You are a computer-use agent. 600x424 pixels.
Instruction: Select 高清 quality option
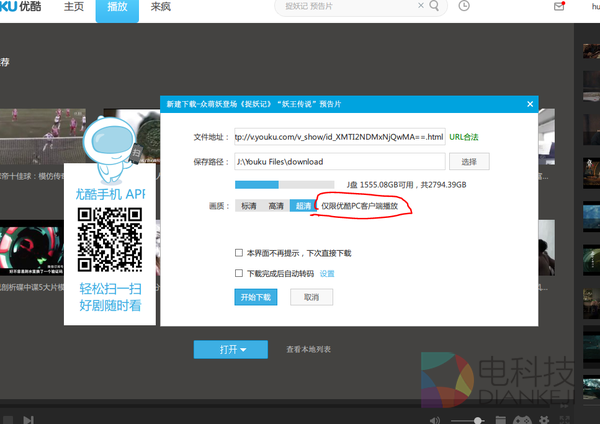pos(276,206)
